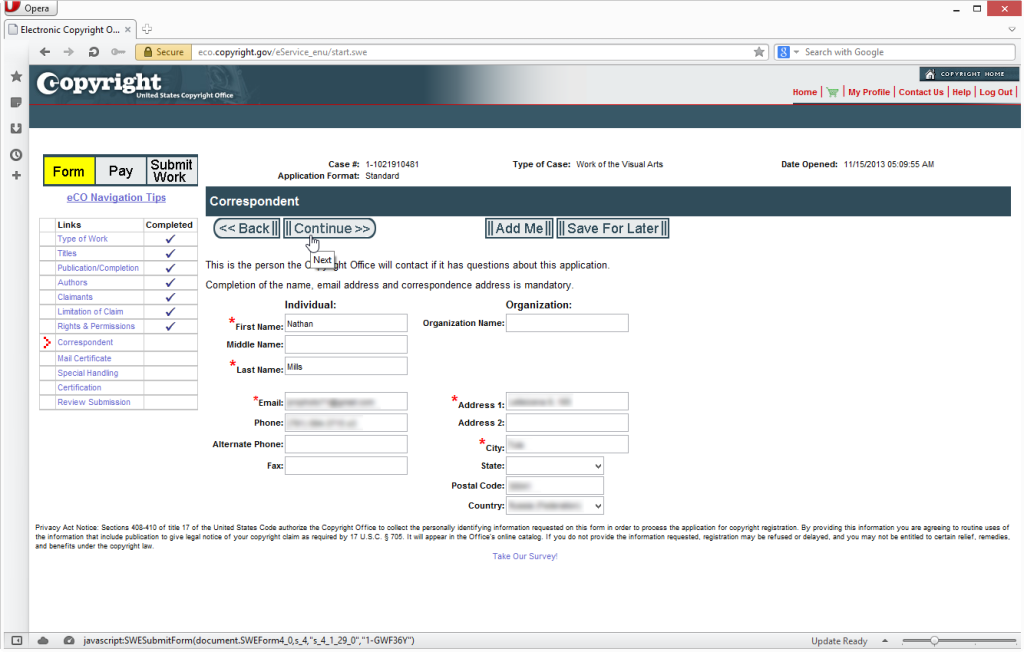Open Contact Us link
1024x652 pixels.
click(921, 92)
